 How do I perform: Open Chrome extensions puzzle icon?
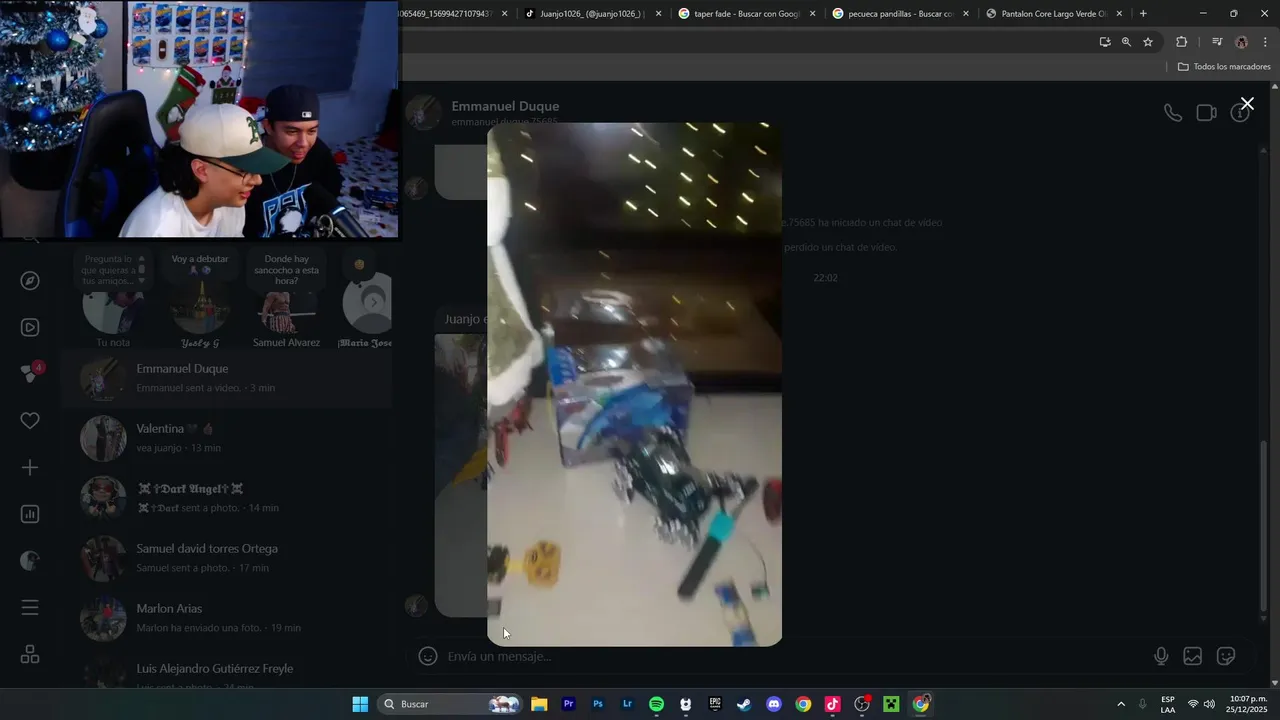(1181, 42)
